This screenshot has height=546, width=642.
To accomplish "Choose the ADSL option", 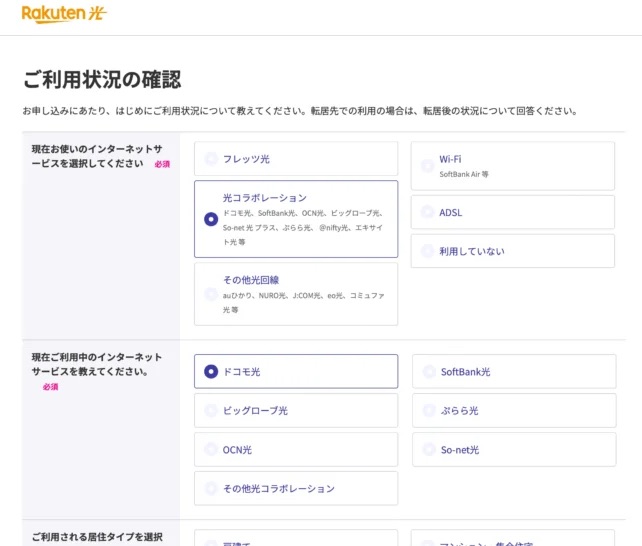I will coord(513,212).
